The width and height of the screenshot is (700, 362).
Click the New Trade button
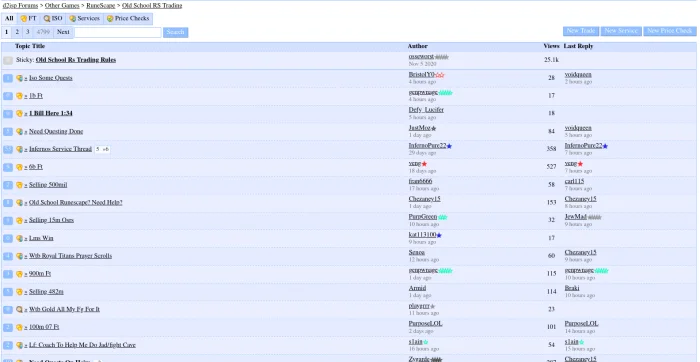coord(581,31)
